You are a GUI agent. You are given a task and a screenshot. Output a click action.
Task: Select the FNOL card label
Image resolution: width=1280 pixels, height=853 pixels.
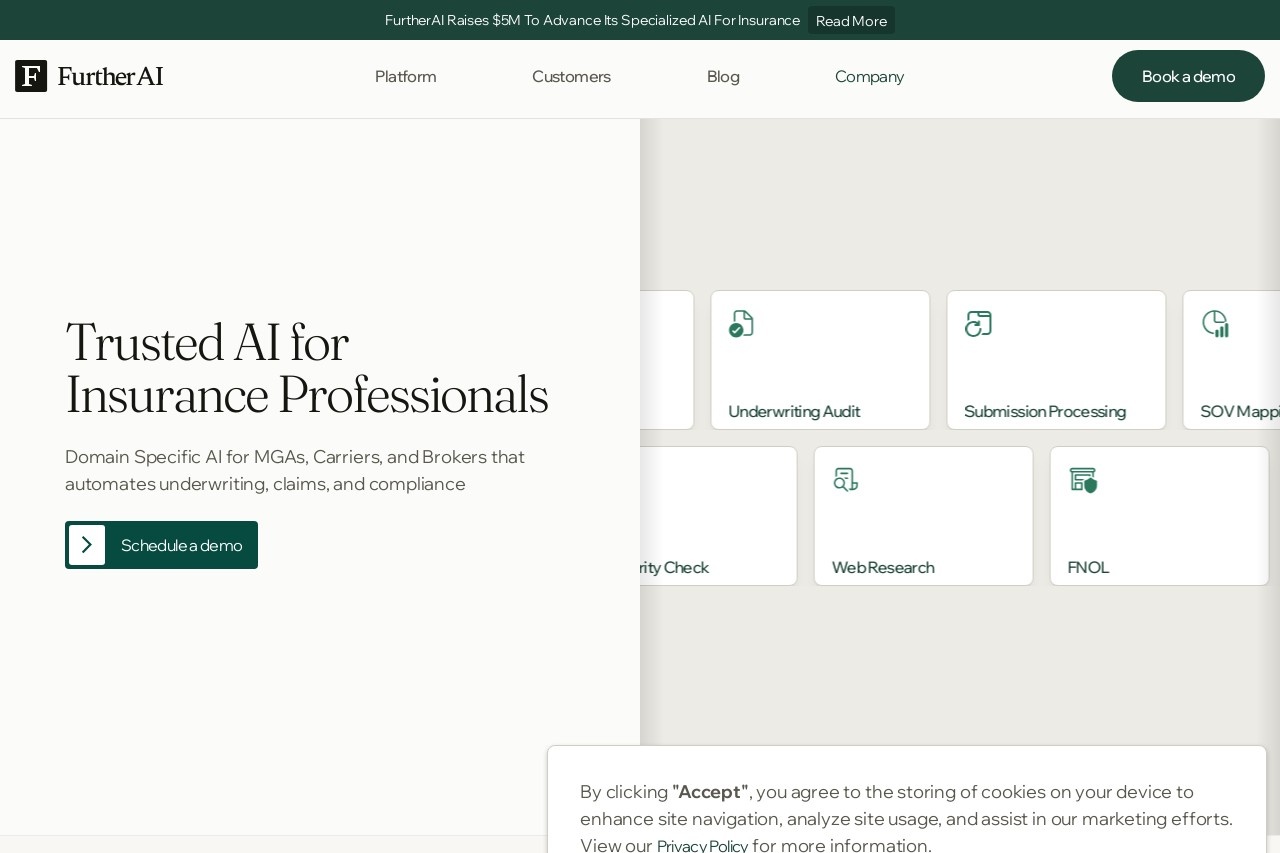(1088, 567)
